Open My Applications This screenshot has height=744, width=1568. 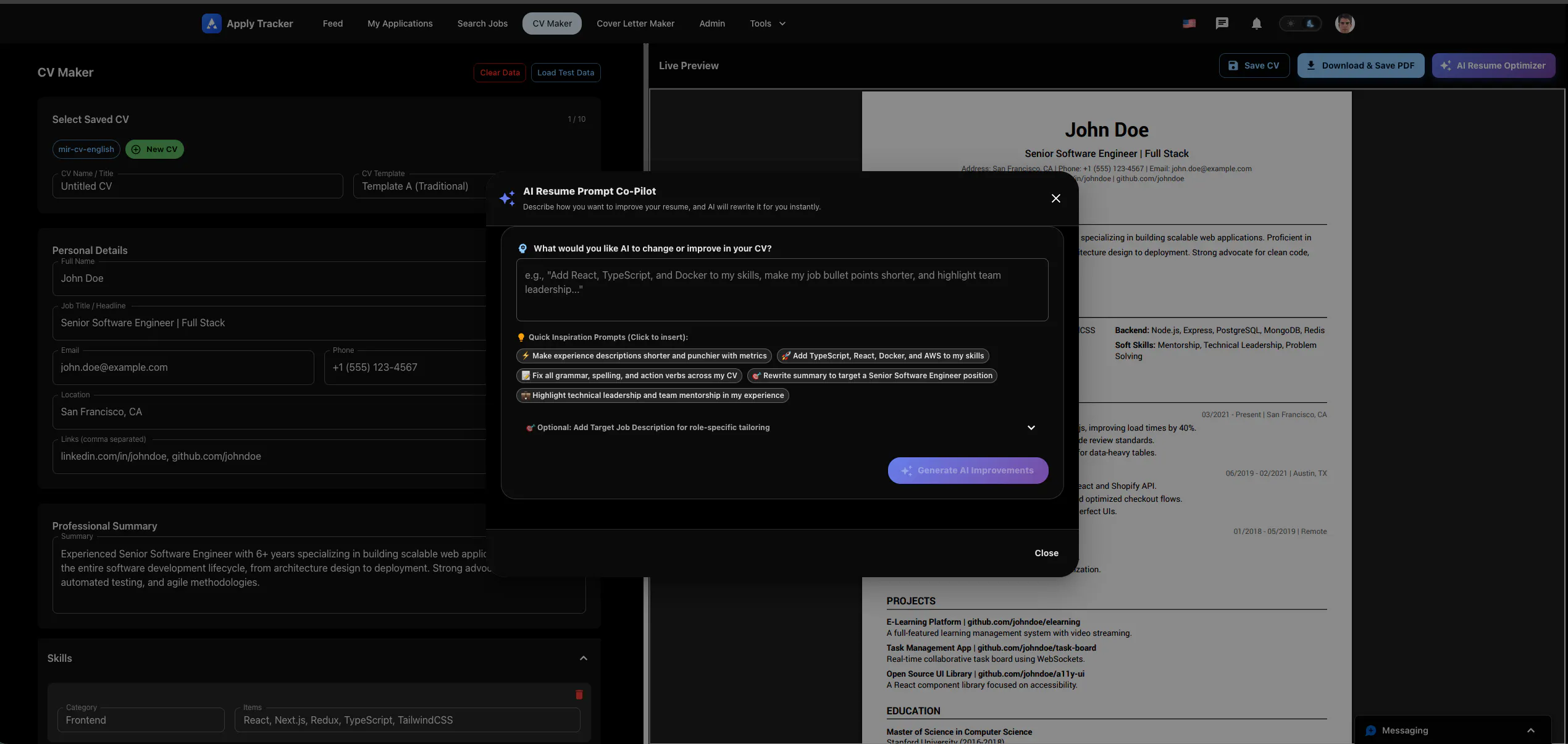(x=400, y=23)
